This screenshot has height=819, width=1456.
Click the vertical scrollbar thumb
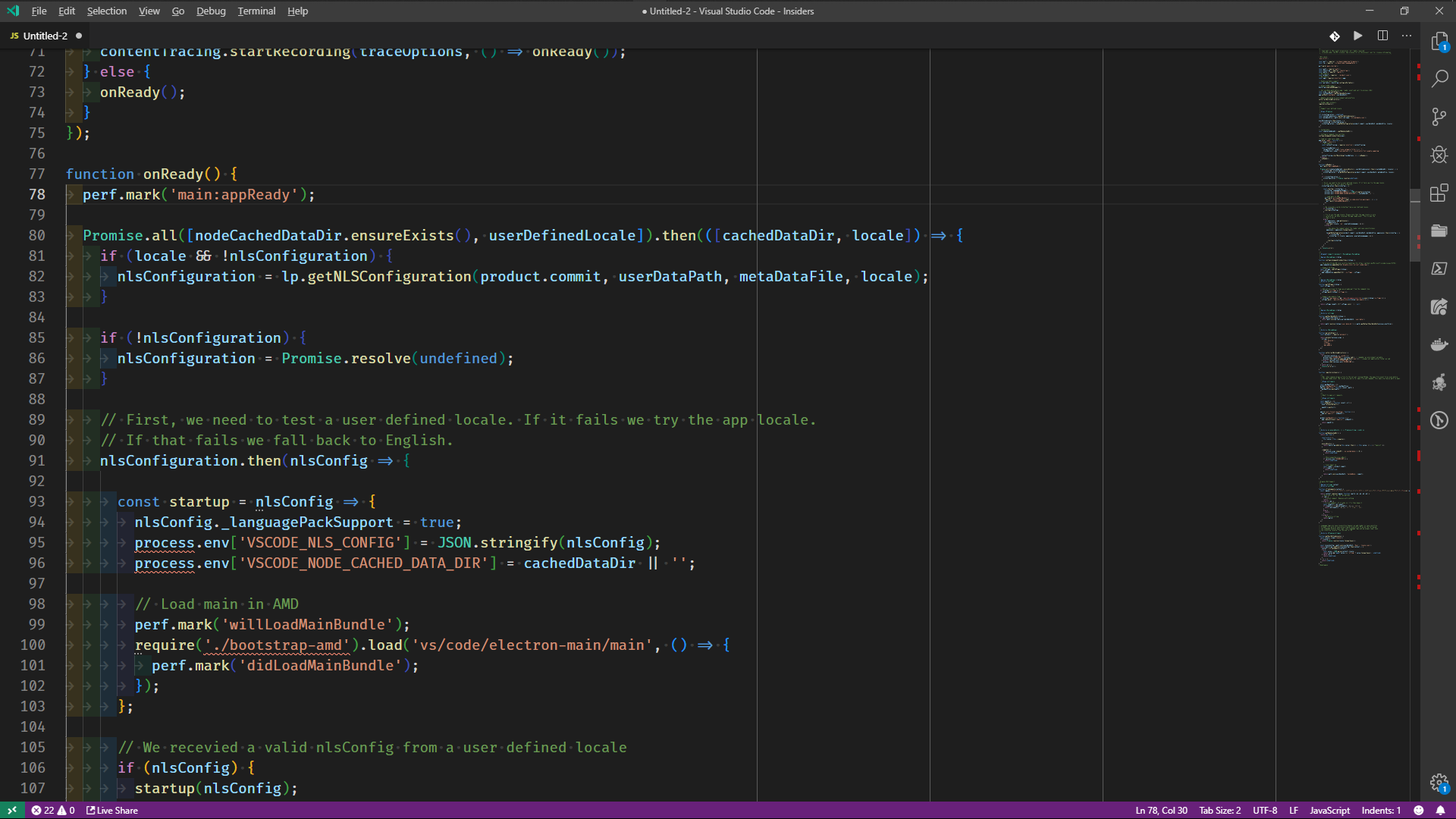point(1415,225)
